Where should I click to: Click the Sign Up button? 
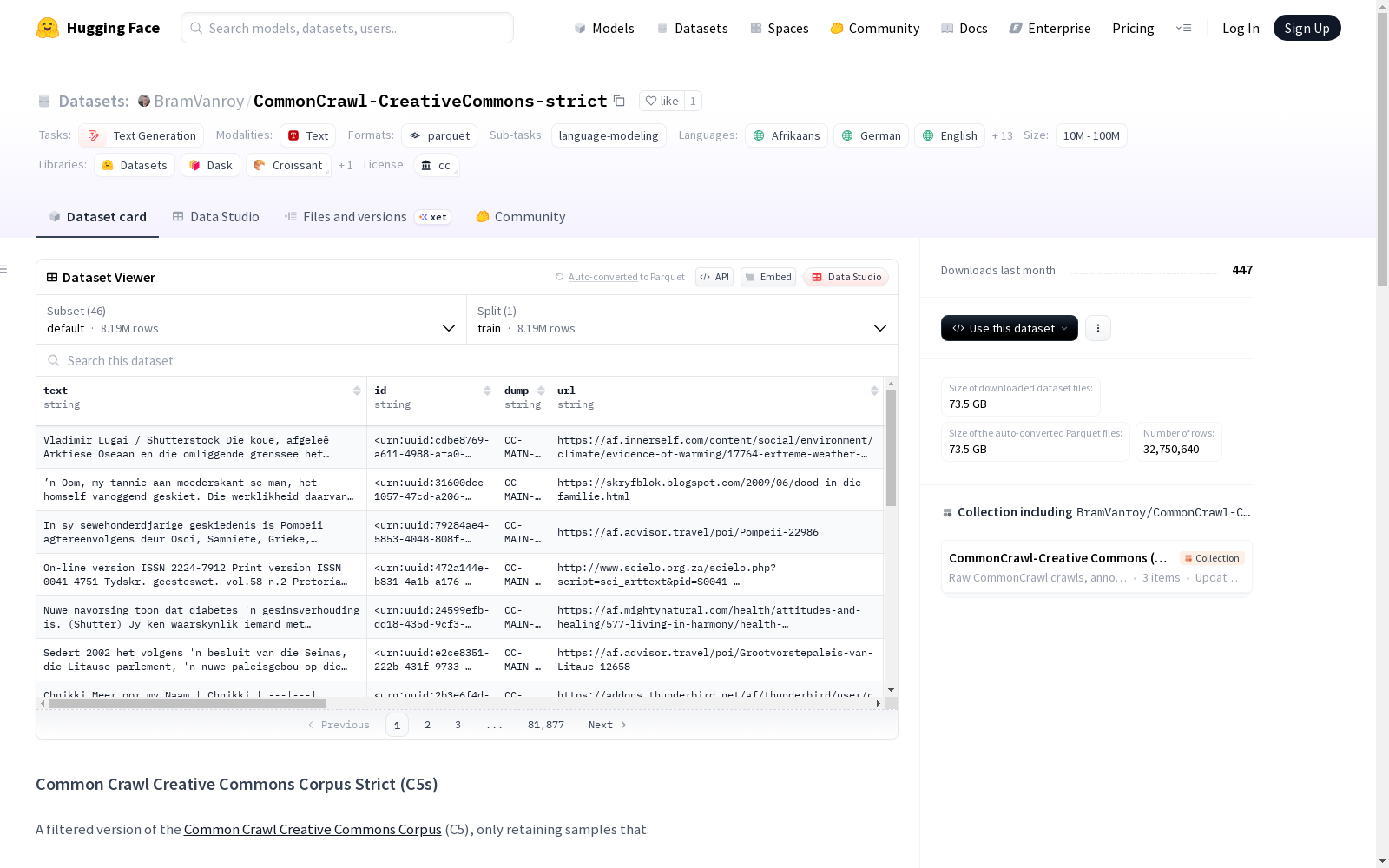[1307, 28]
